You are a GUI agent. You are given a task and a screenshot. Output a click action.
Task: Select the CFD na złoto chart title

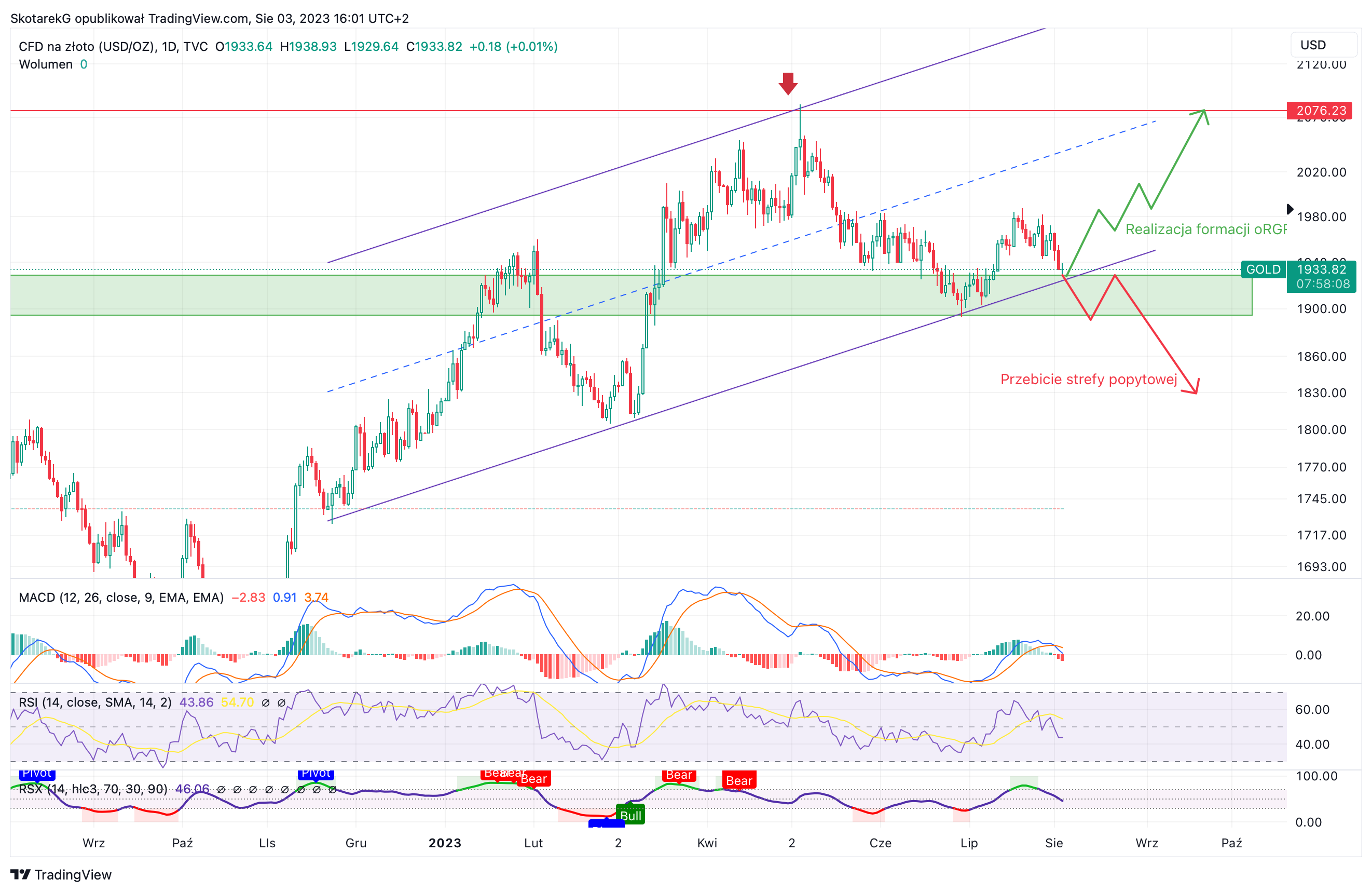(113, 46)
